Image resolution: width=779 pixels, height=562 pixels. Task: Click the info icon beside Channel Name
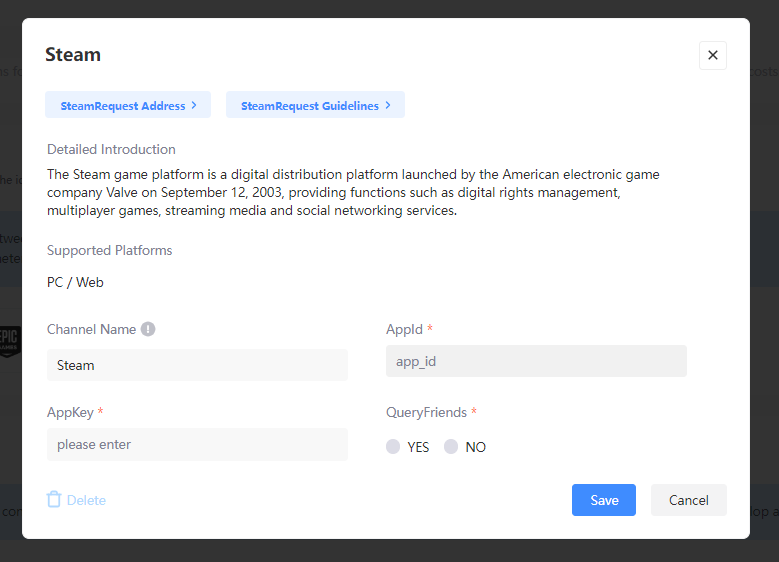148,329
